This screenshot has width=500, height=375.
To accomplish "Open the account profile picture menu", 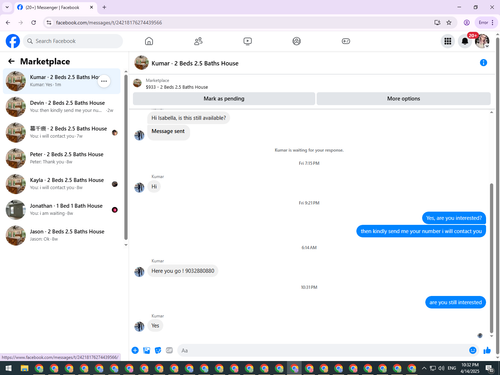I will 482,41.
